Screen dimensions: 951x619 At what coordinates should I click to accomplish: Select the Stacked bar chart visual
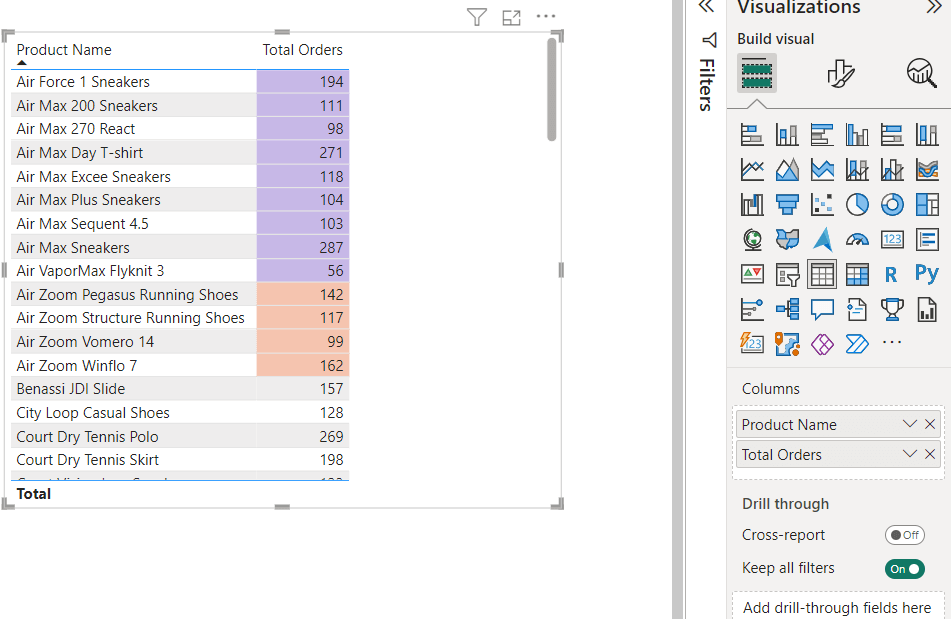(752, 135)
